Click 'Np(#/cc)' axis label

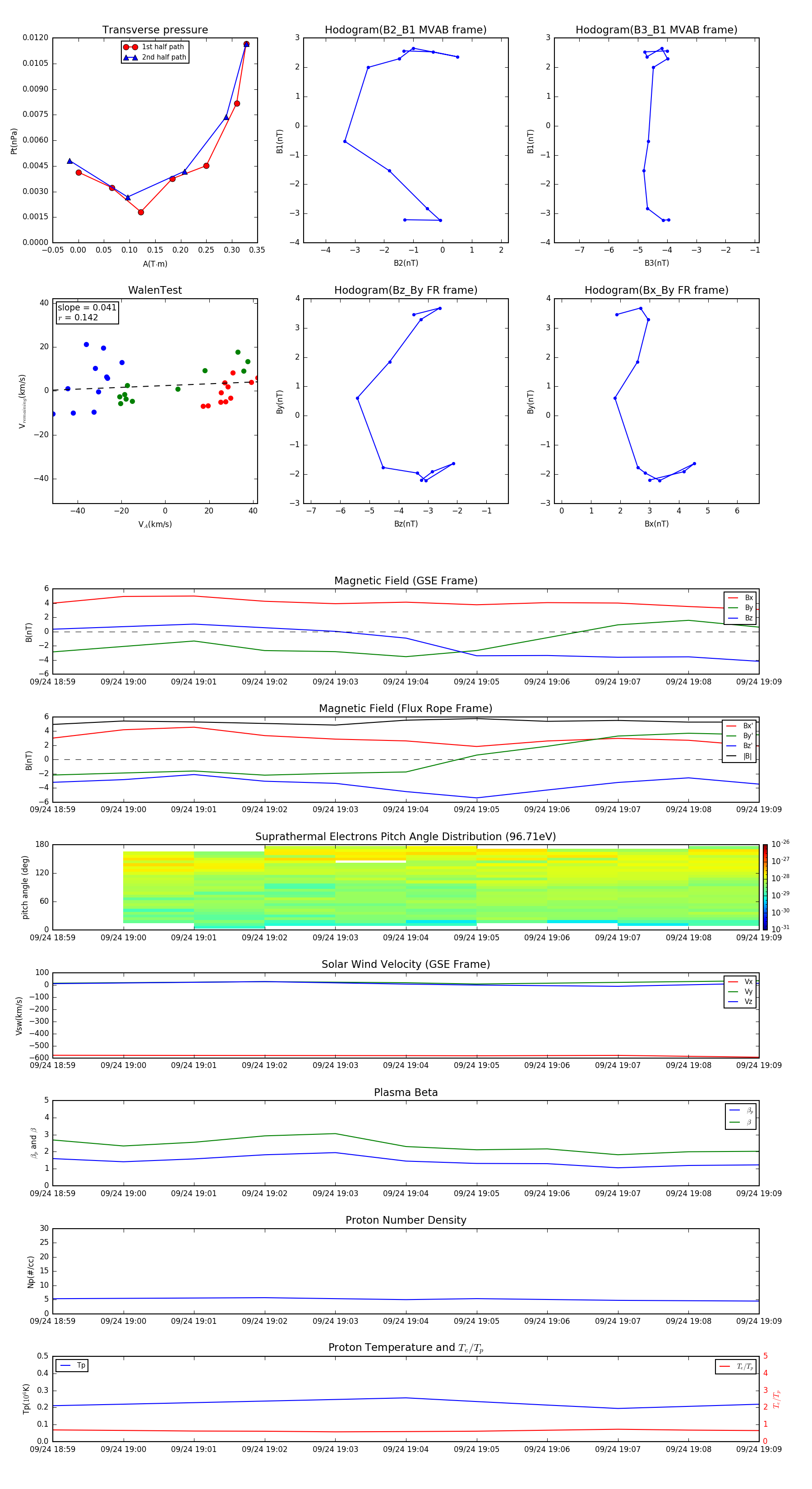(x=31, y=1272)
